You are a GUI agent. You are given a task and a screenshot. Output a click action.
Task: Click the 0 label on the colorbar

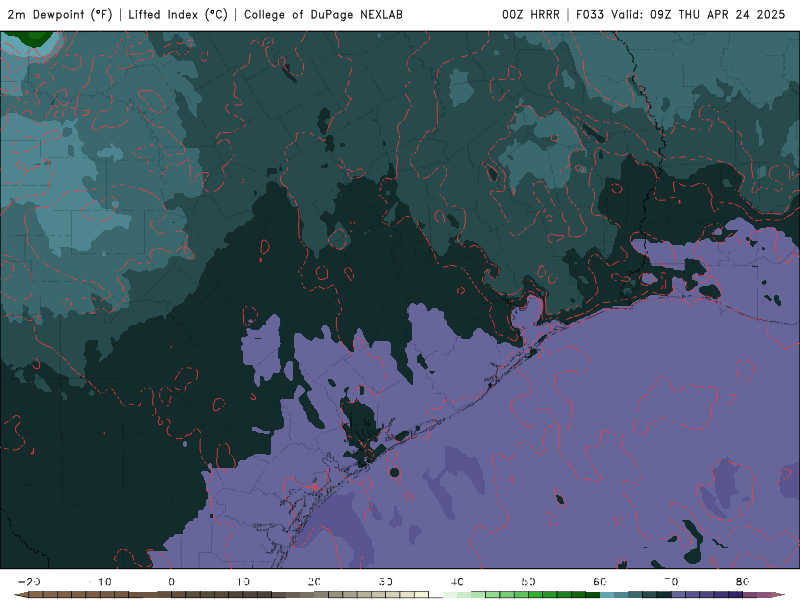click(x=171, y=582)
